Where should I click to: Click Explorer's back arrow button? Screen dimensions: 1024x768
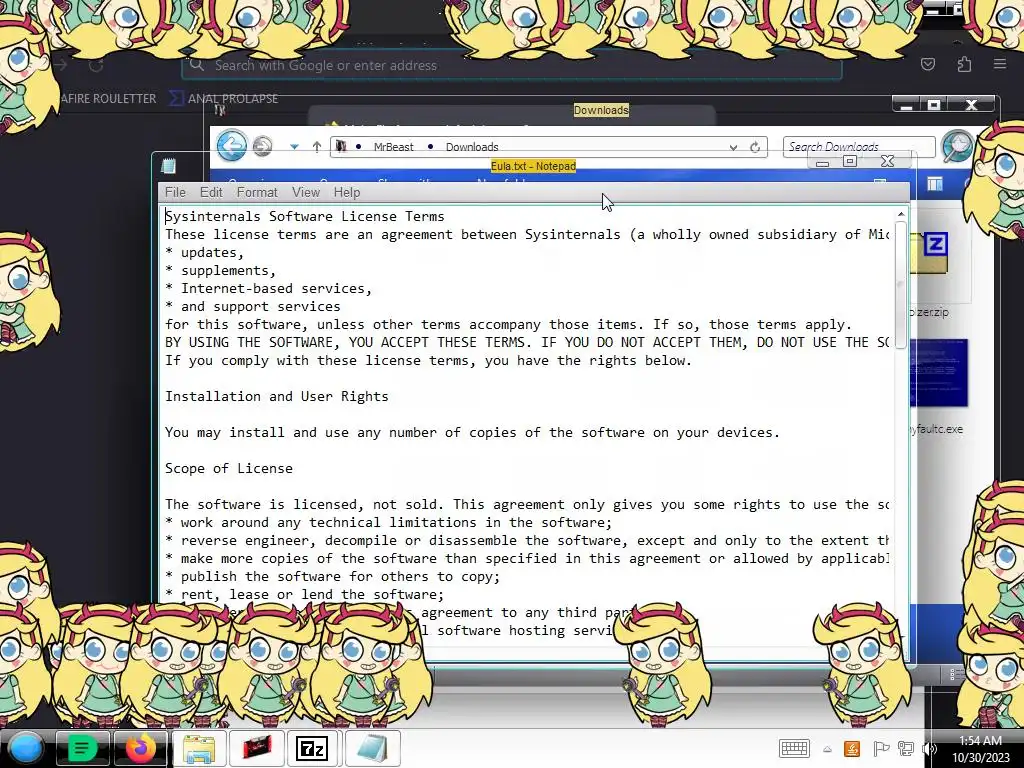232,146
